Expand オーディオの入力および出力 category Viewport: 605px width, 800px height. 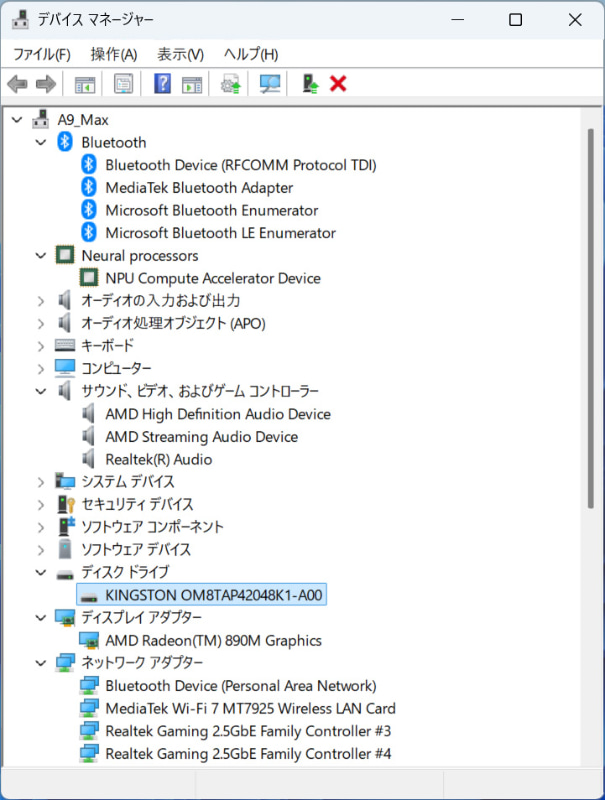click(41, 301)
